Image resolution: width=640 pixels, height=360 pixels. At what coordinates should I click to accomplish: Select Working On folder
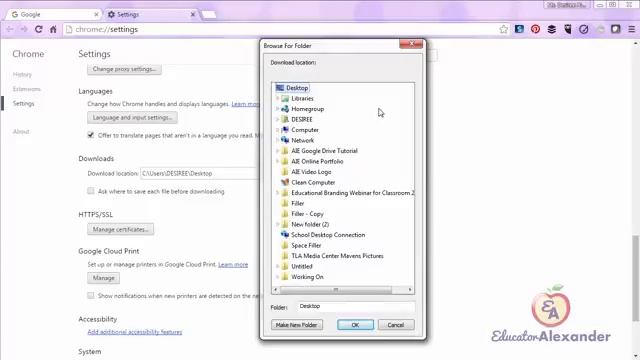coord(307,277)
